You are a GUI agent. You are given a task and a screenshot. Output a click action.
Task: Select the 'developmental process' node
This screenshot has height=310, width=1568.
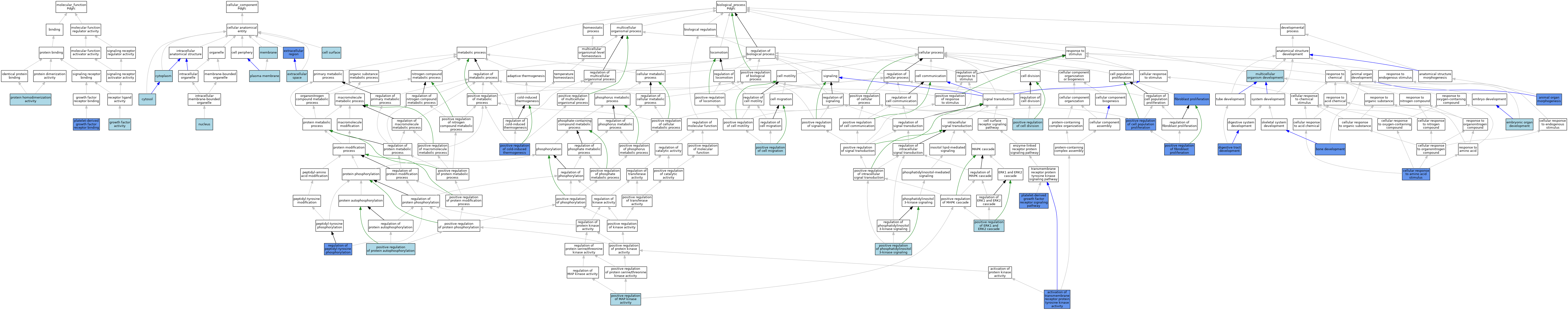pos(1292,29)
